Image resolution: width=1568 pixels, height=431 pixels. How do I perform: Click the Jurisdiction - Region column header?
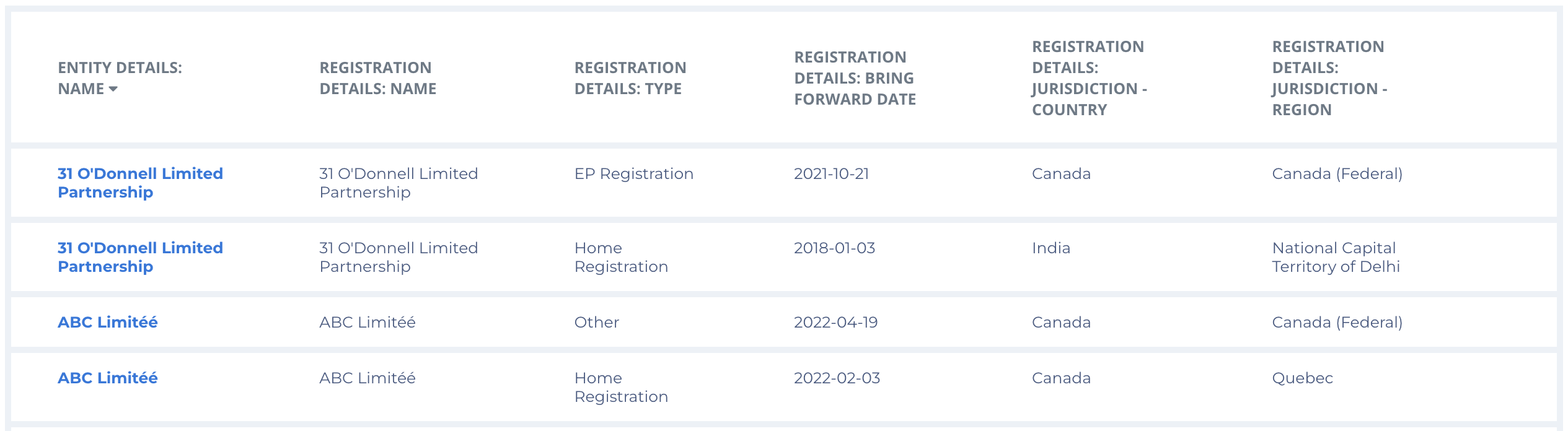tap(1329, 78)
